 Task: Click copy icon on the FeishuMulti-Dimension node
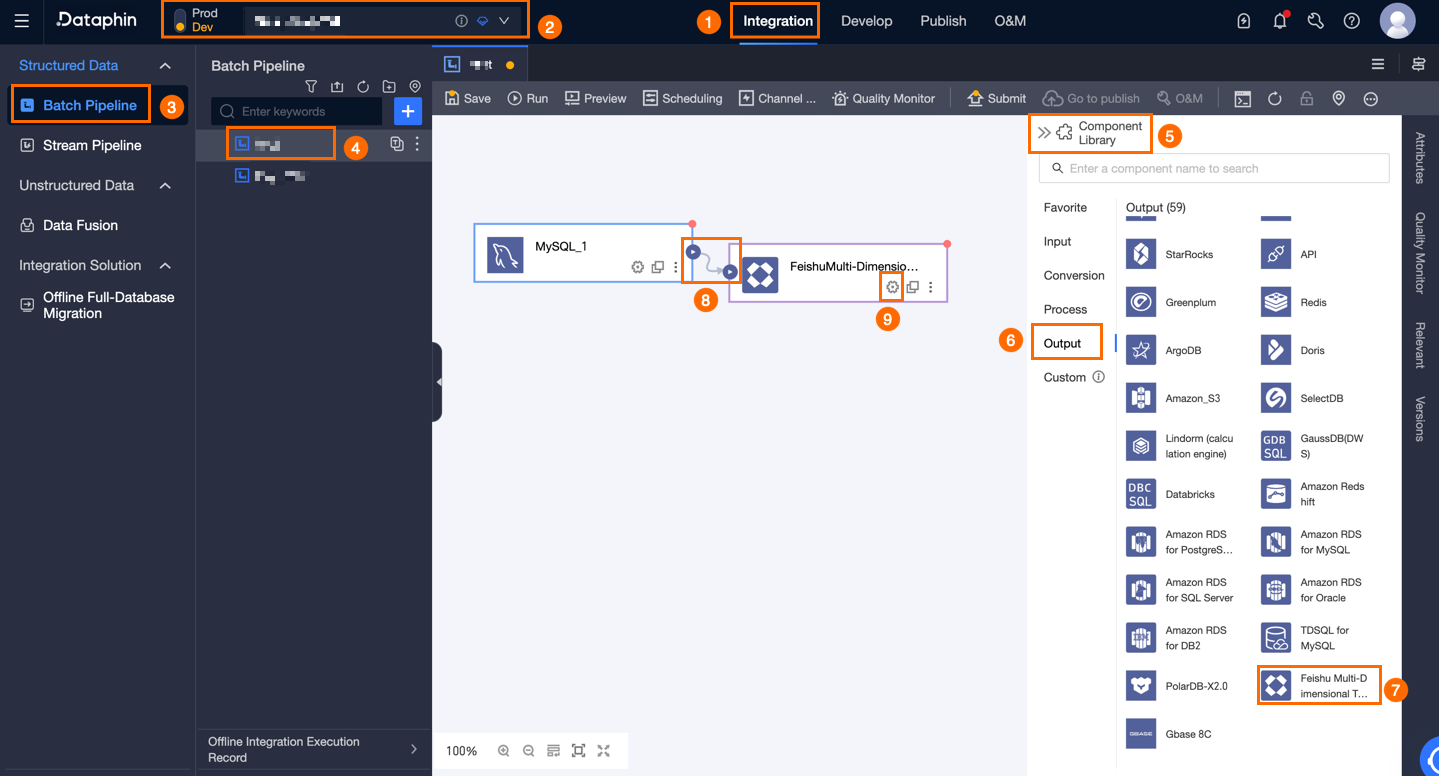pos(912,287)
